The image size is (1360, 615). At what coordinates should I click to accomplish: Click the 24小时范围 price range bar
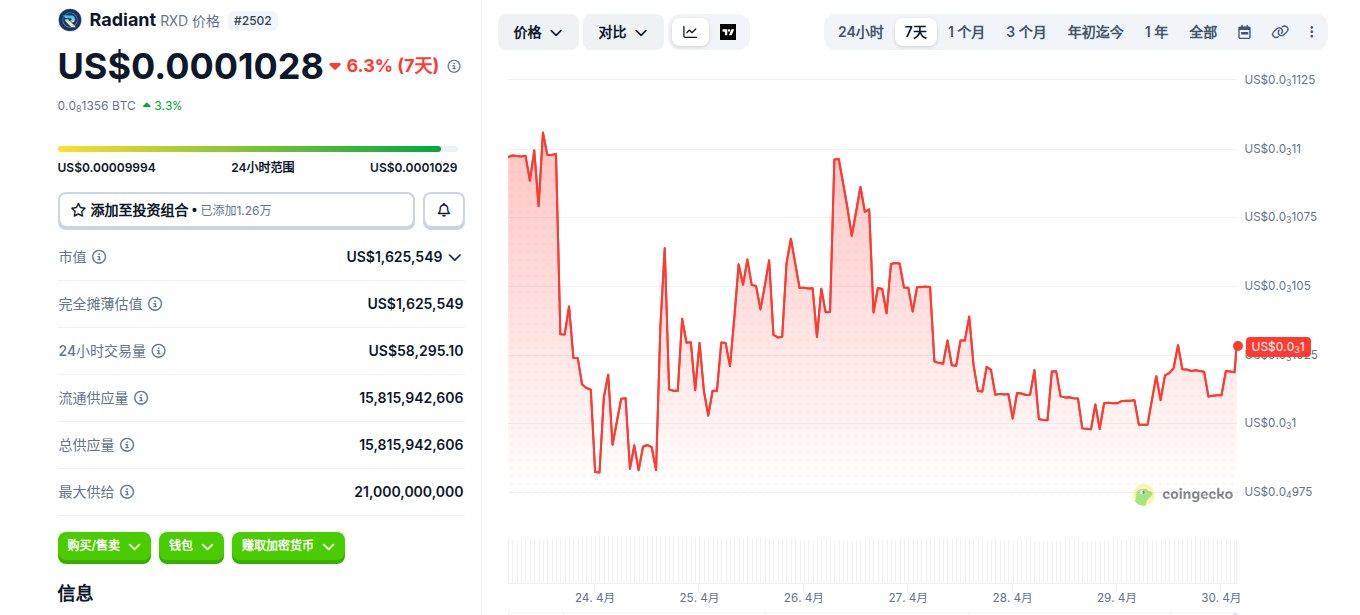[x=257, y=149]
